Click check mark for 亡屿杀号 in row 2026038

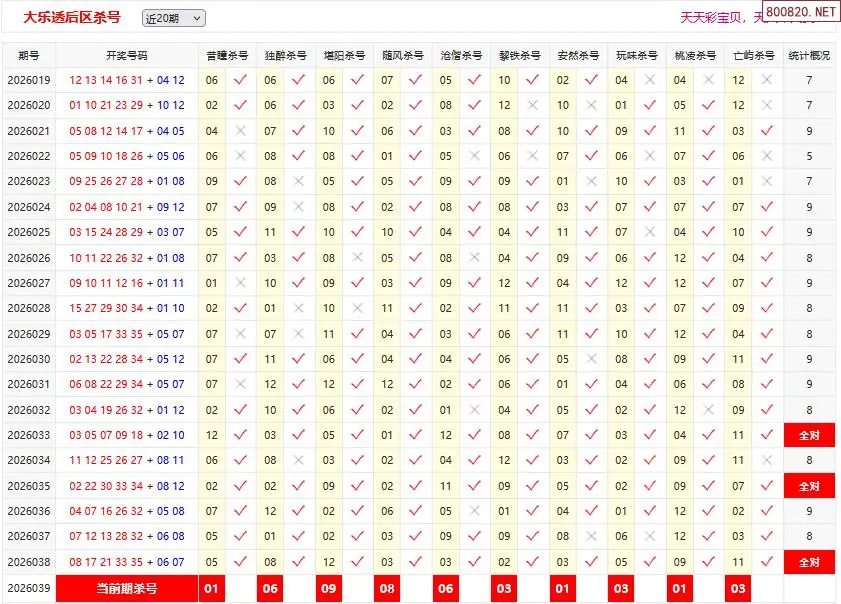(x=767, y=562)
